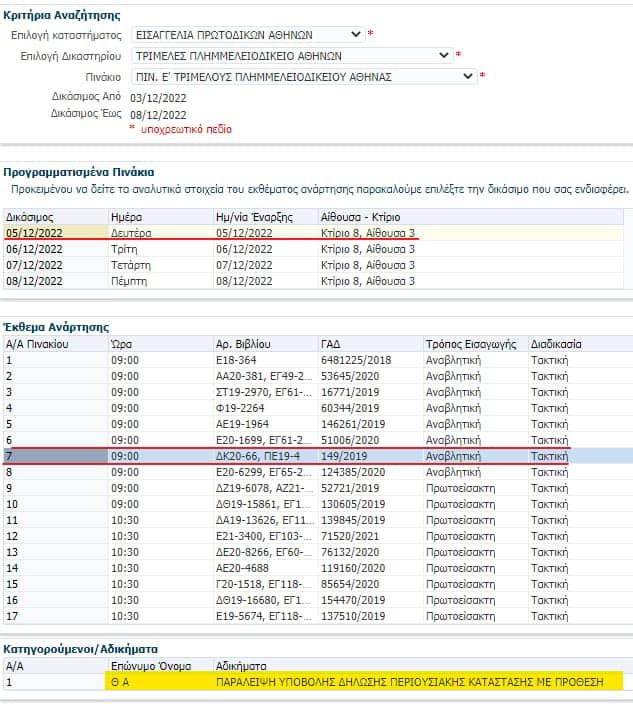This screenshot has width=633, height=708.
Task: Click the Ημ/νία Έναρξης column header
Action: coord(265,217)
